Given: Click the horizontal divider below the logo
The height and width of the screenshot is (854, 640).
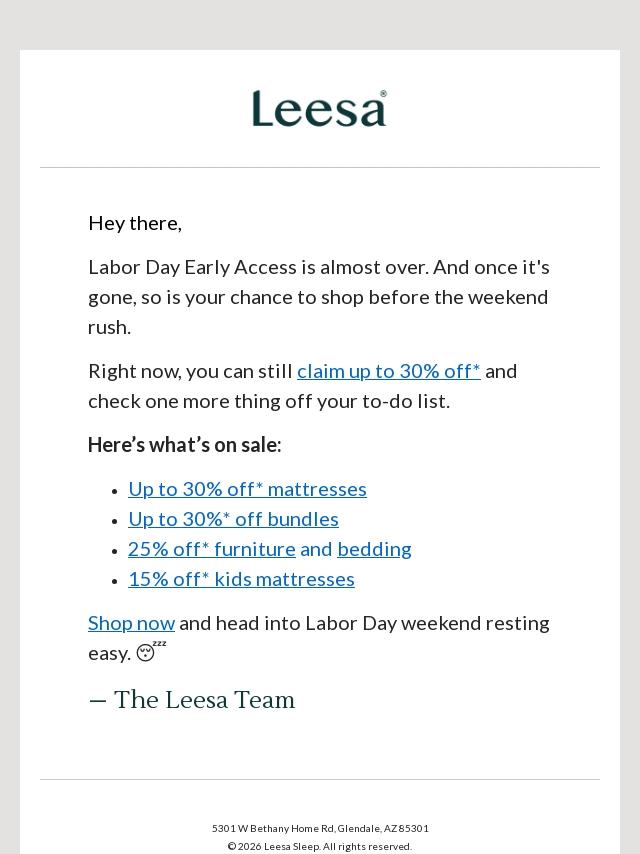Looking at the screenshot, I should coord(320,168).
